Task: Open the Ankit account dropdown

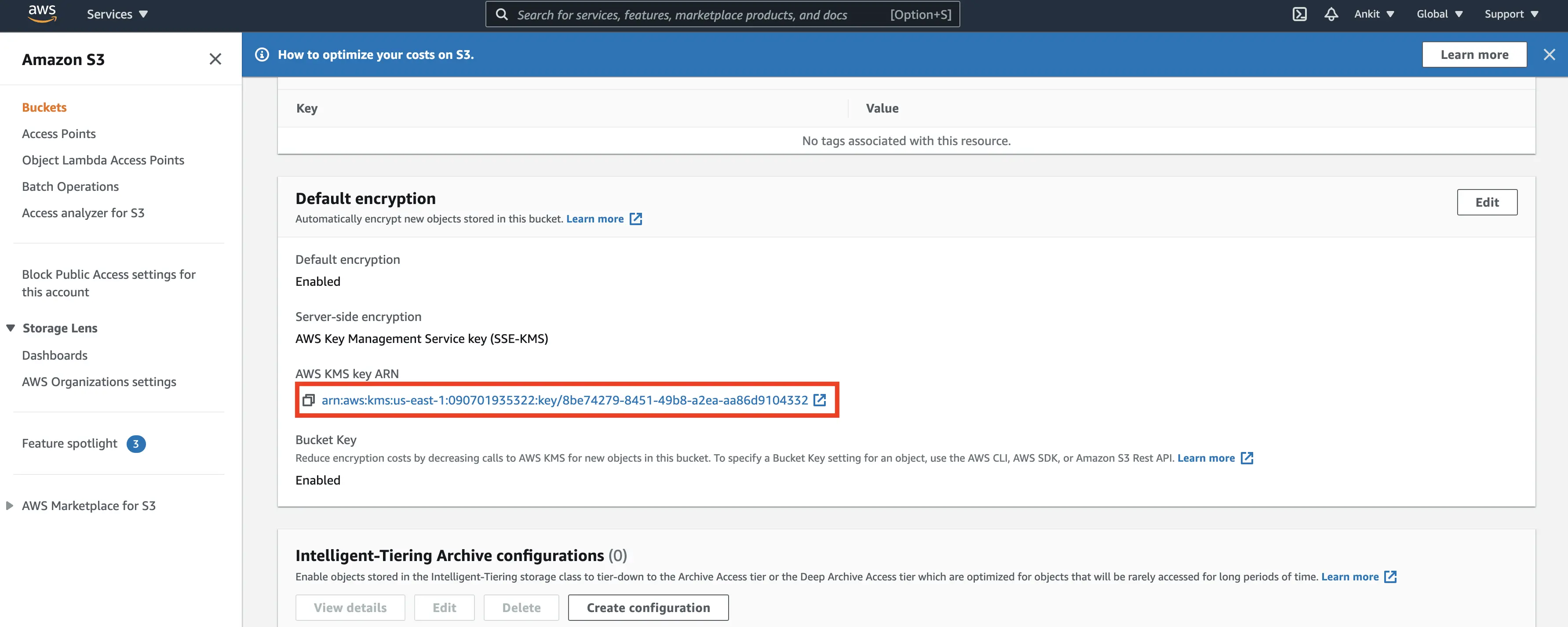Action: (x=1374, y=14)
